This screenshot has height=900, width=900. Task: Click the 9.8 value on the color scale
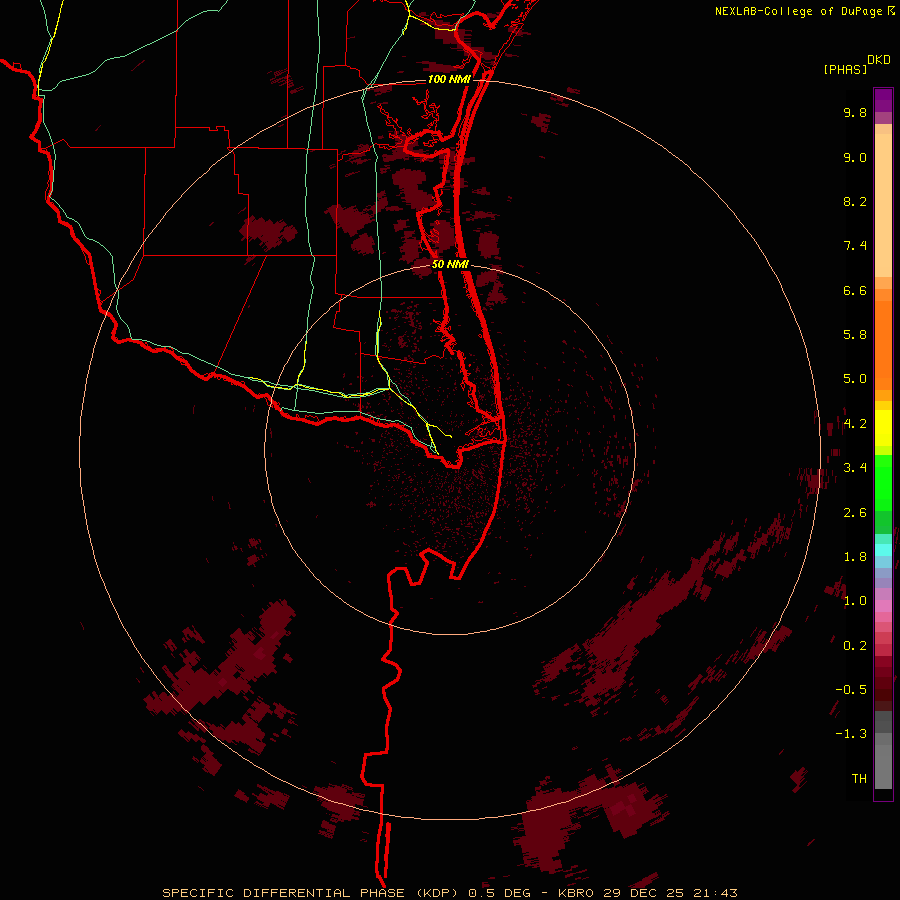(855, 112)
